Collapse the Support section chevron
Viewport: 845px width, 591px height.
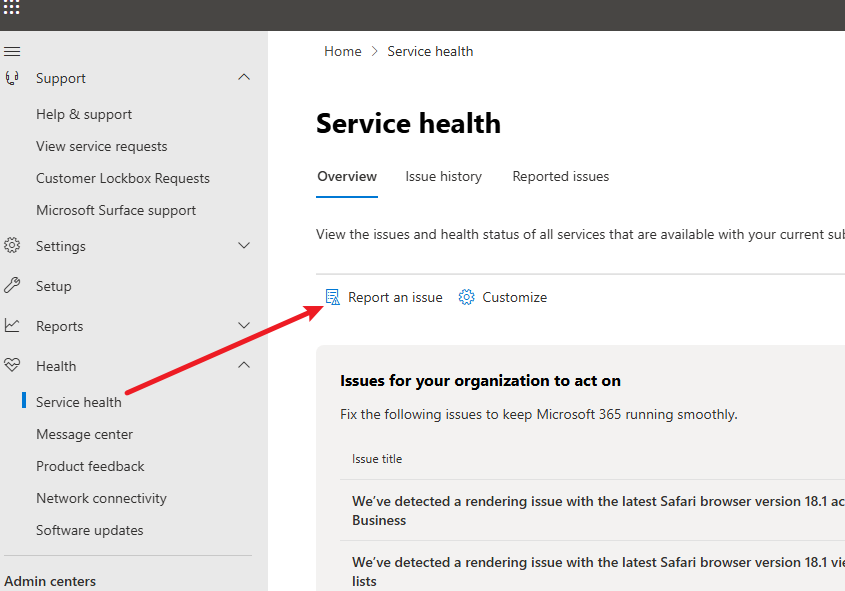(x=244, y=77)
